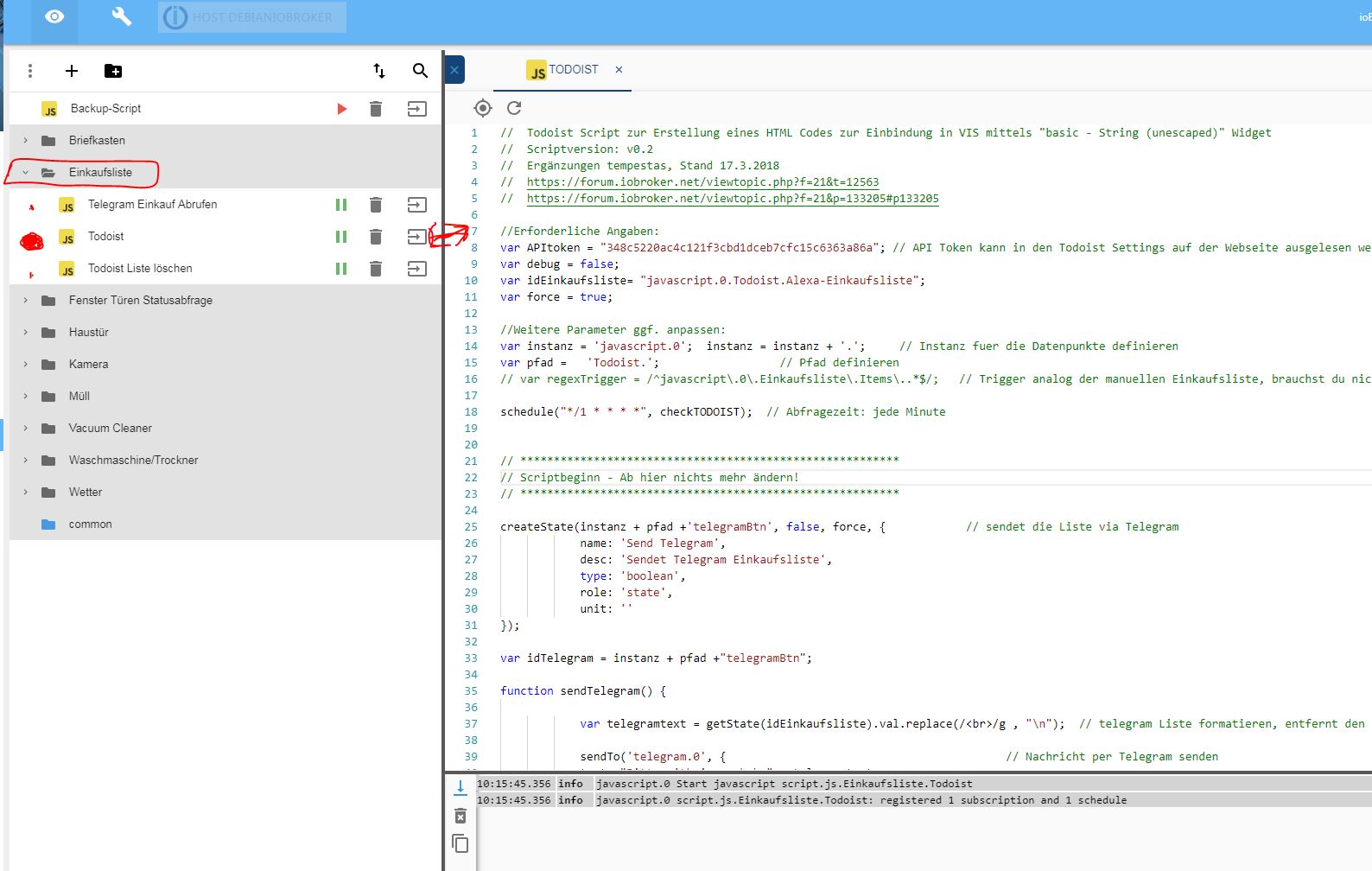Open the wrench settings icon
The height and width of the screenshot is (871, 1372).
(x=122, y=16)
